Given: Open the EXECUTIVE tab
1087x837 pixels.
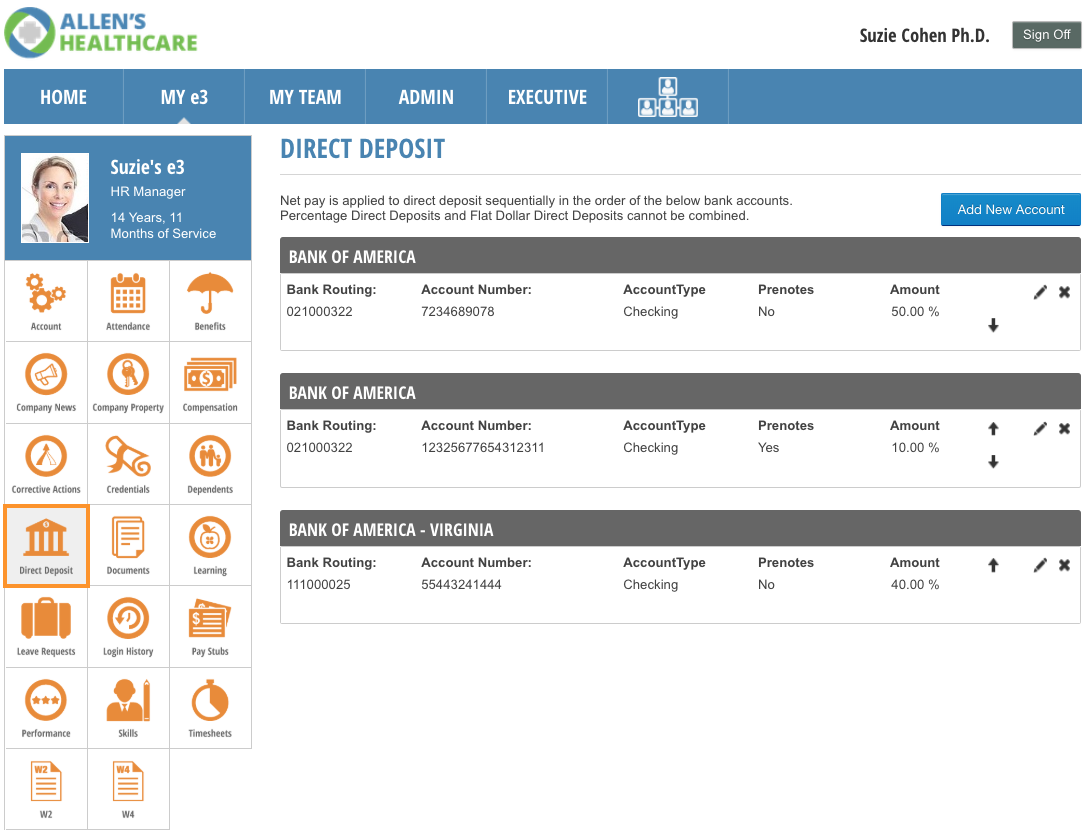Looking at the screenshot, I should [x=547, y=97].
